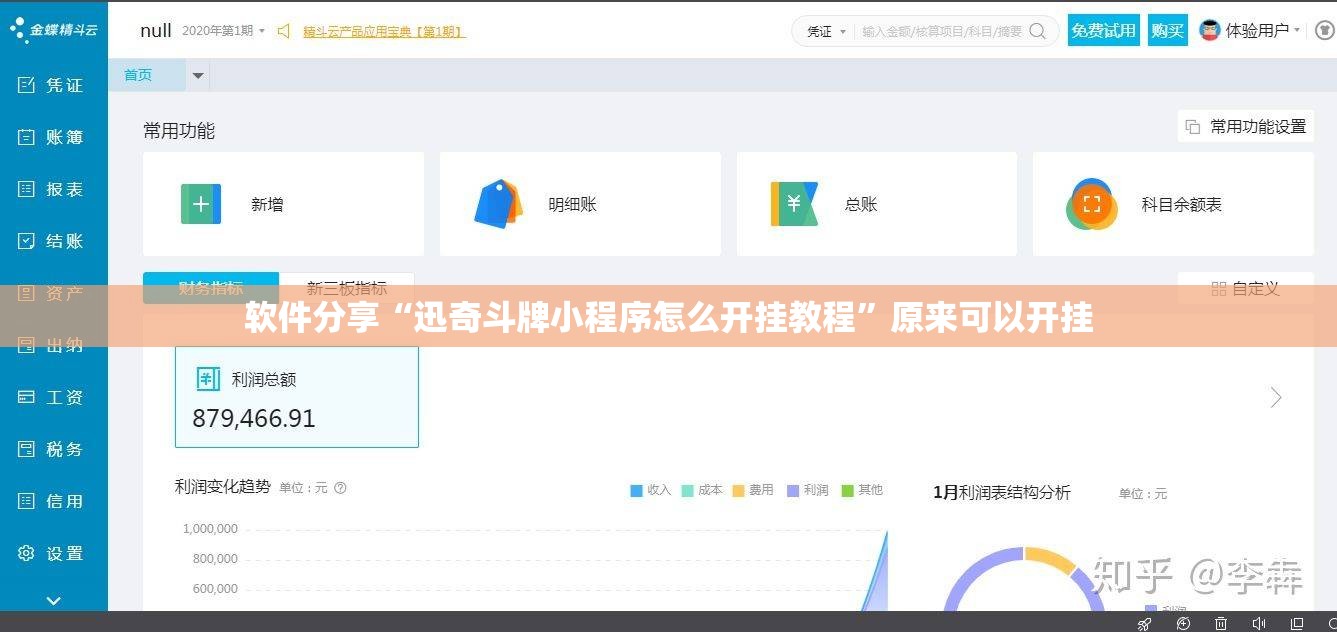Open the 结账 closing module in sidebar
This screenshot has height=632, width=1337.
coord(52,241)
